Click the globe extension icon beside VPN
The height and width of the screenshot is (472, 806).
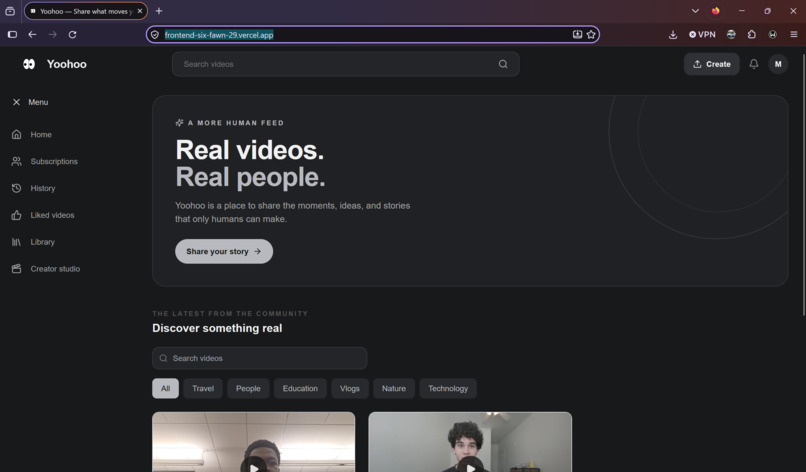coord(731,34)
